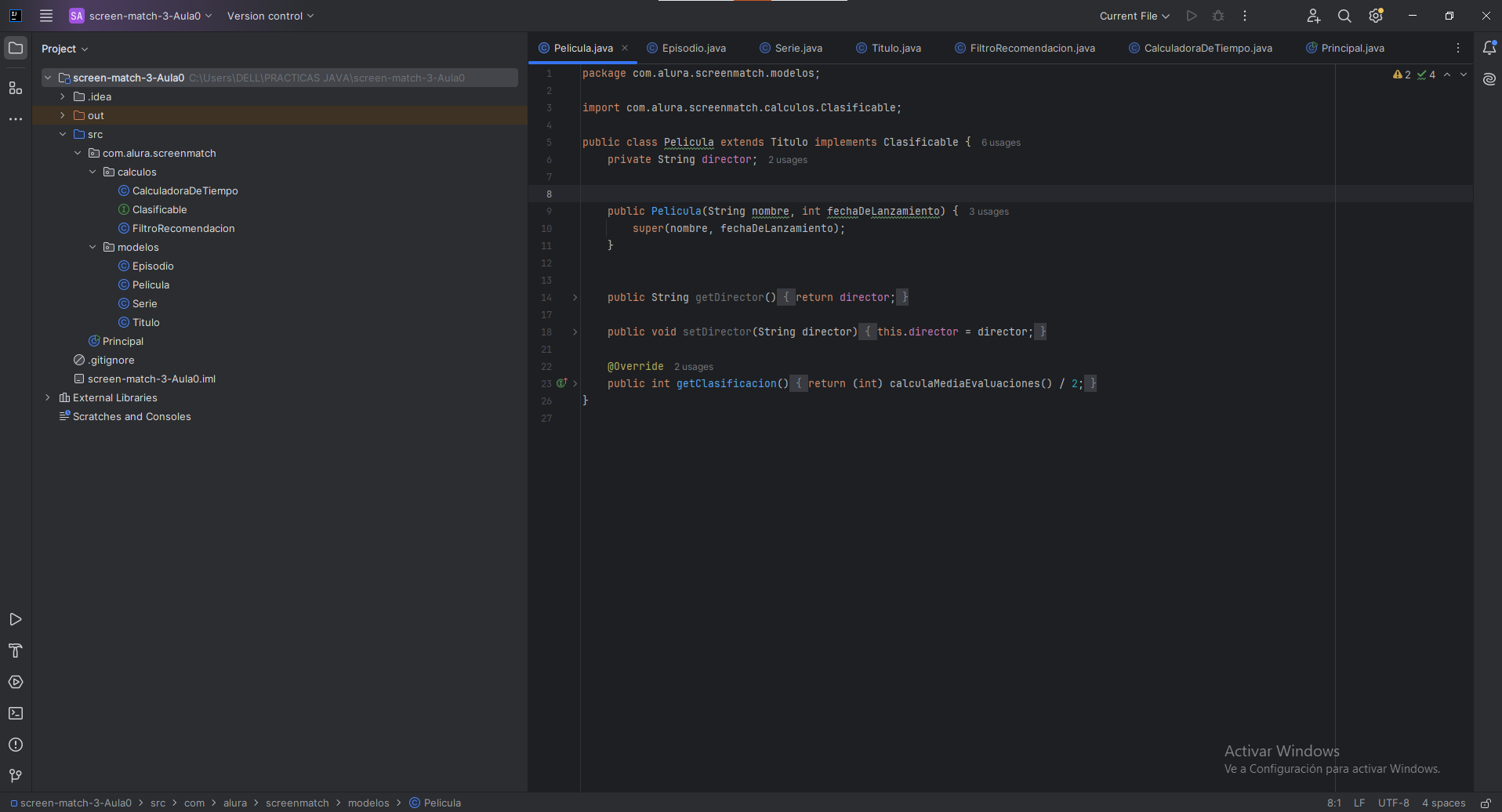Image resolution: width=1502 pixels, height=812 pixels.
Task: Open the toolbar more actions menu
Action: point(1245,16)
